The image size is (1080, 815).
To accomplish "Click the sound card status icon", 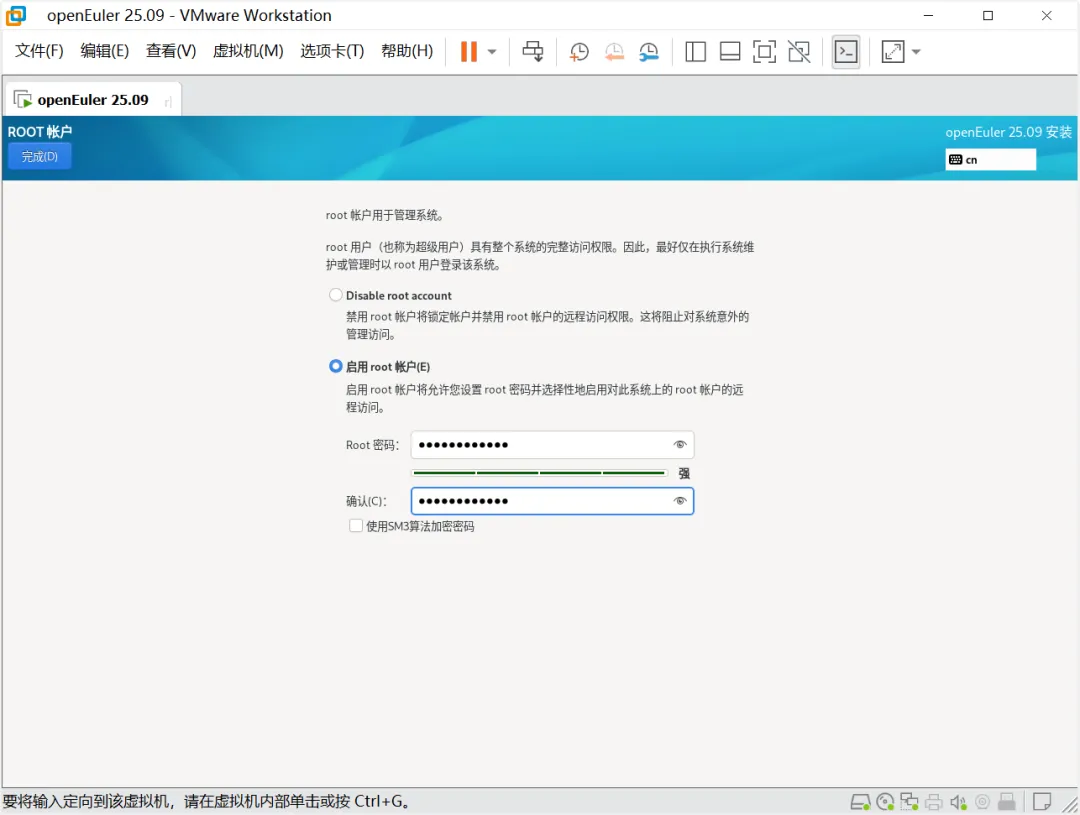I will 958,802.
